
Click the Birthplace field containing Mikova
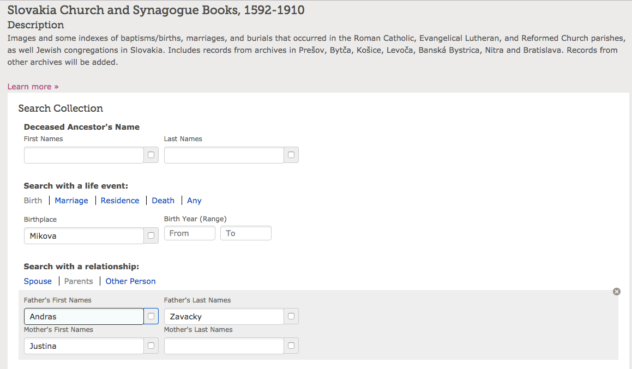(83, 236)
